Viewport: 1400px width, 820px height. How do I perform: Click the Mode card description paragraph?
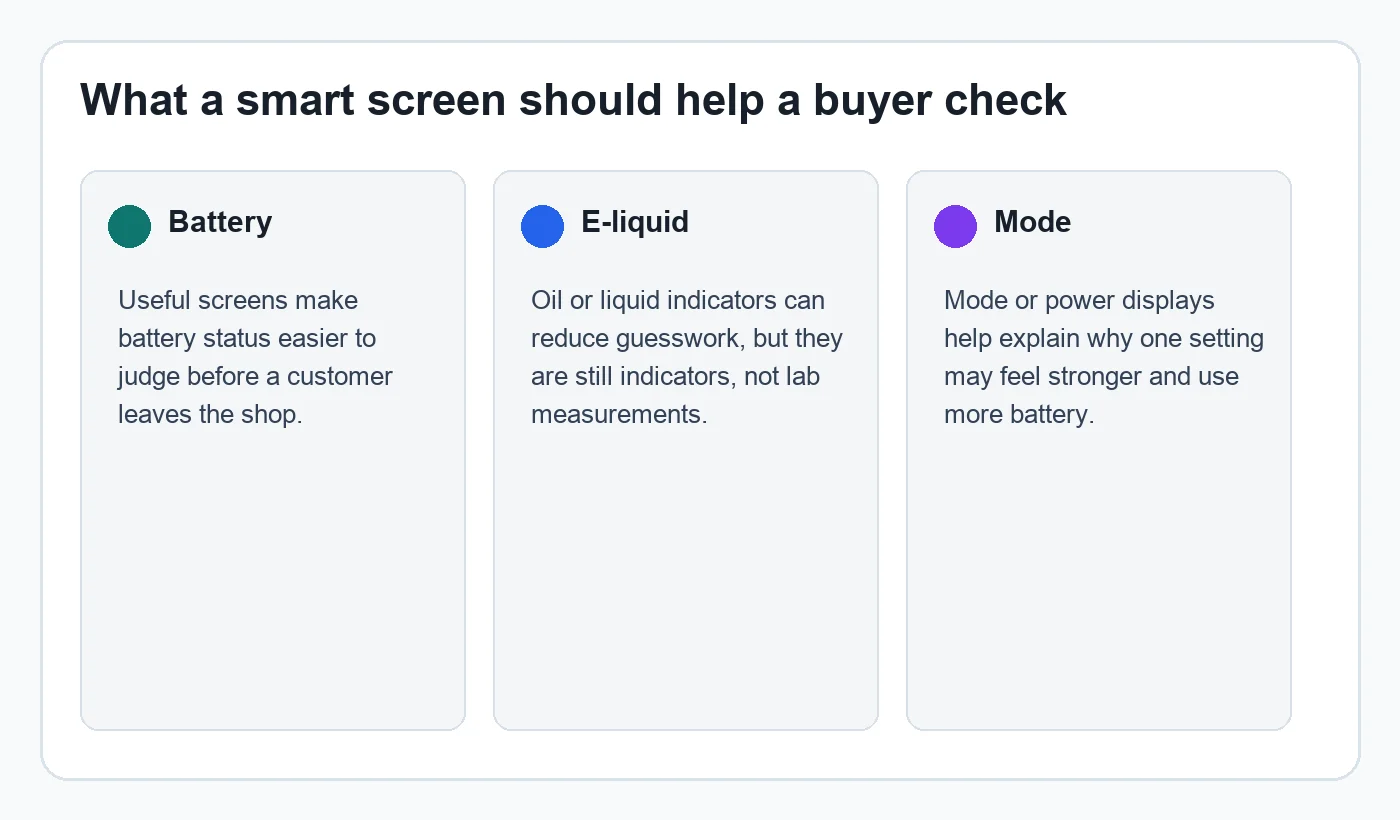click(1104, 357)
